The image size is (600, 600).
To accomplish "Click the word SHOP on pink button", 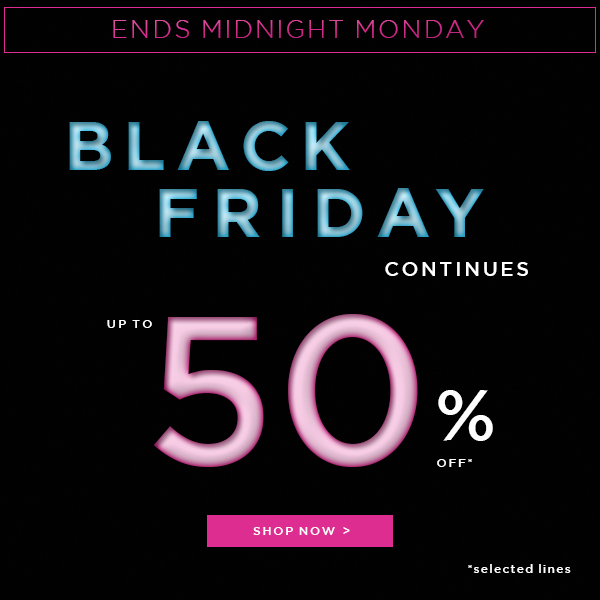I will [x=273, y=531].
